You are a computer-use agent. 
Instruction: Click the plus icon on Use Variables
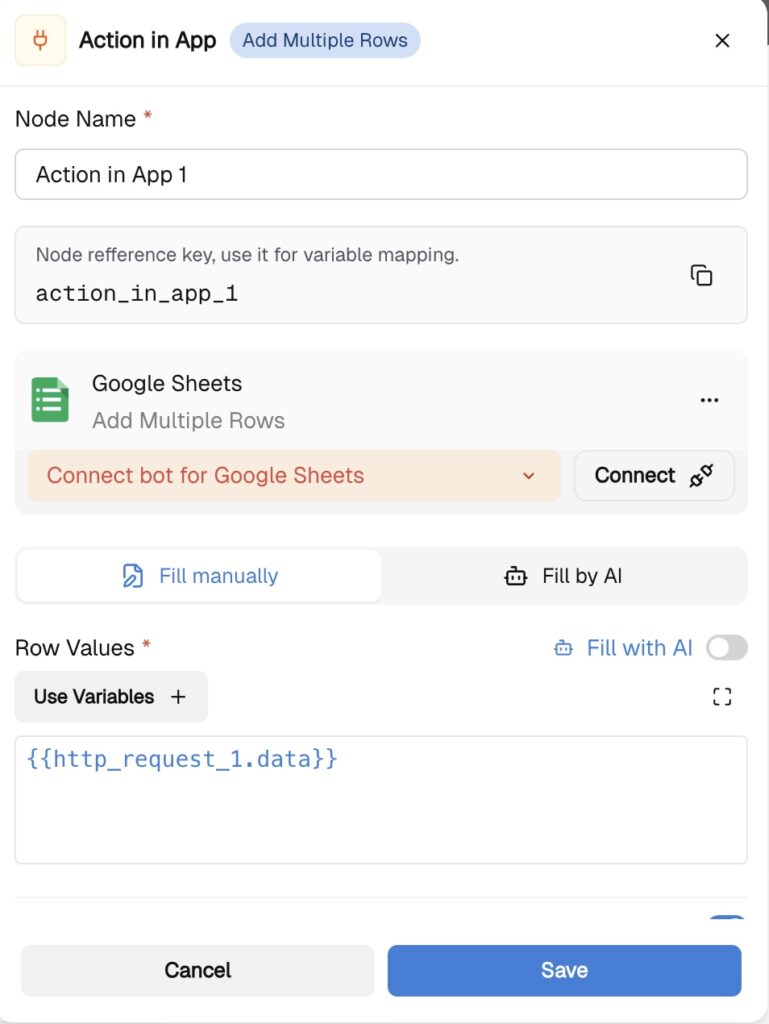pyautogui.click(x=178, y=697)
